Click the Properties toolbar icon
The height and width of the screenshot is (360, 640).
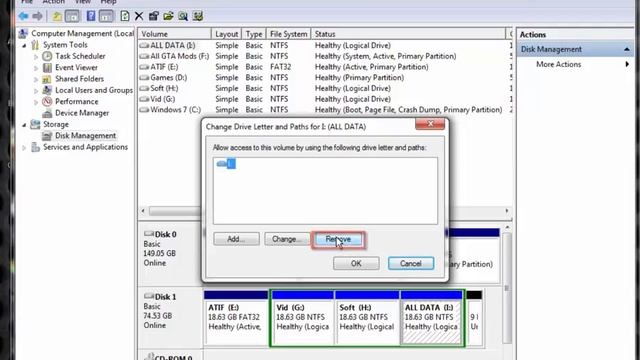pyautogui.click(x=153, y=16)
